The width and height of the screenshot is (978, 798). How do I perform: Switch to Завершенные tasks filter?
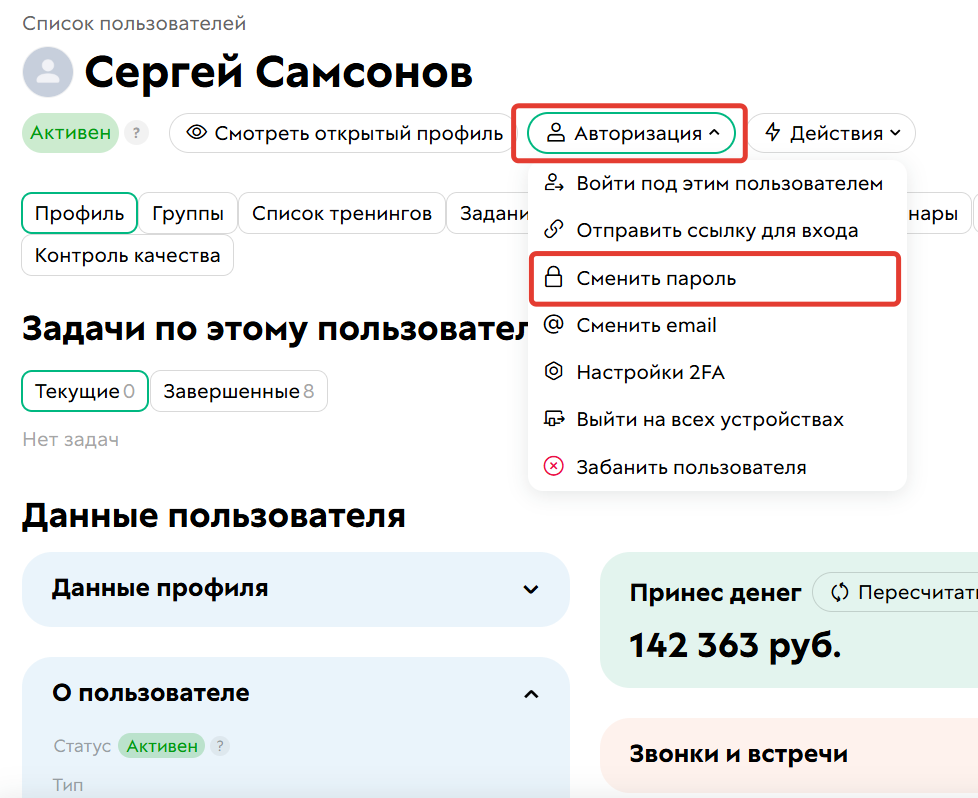238,391
